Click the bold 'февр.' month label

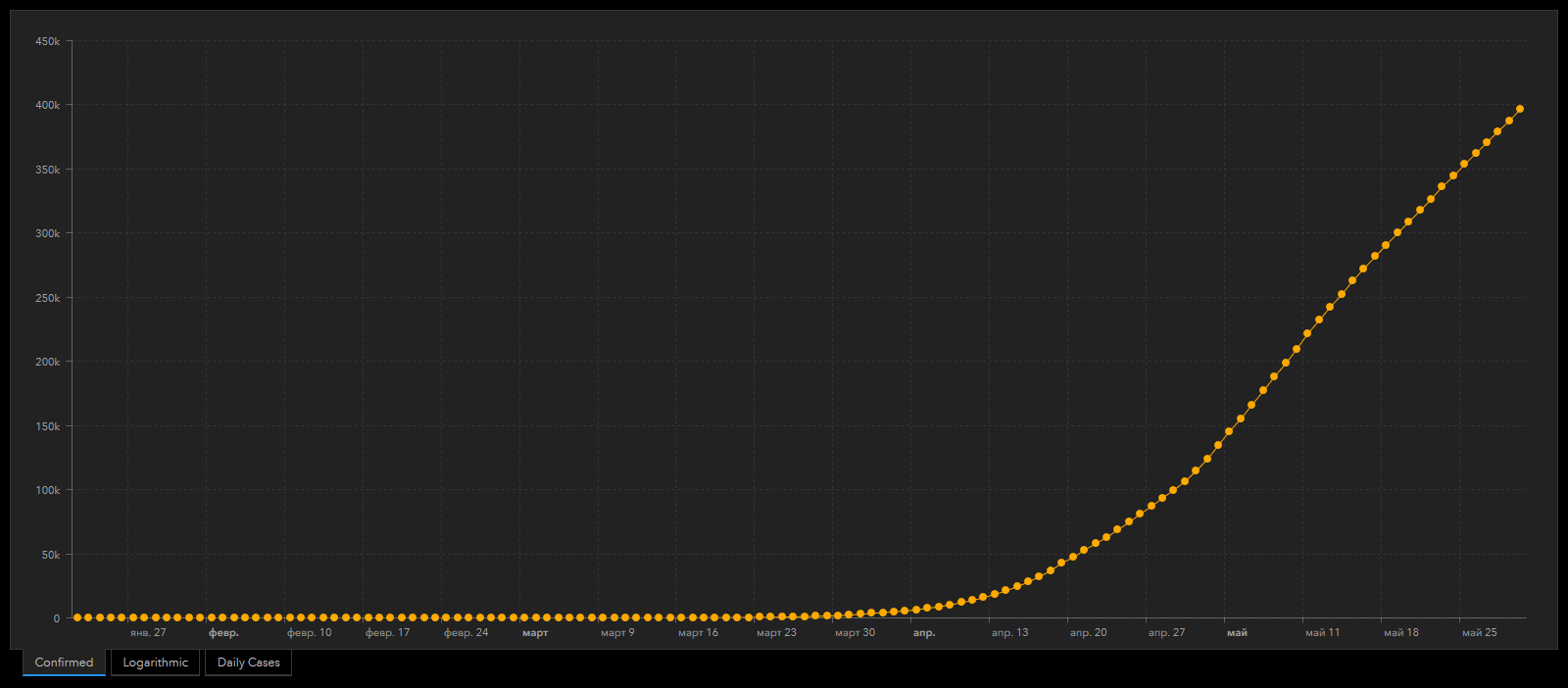(223, 632)
